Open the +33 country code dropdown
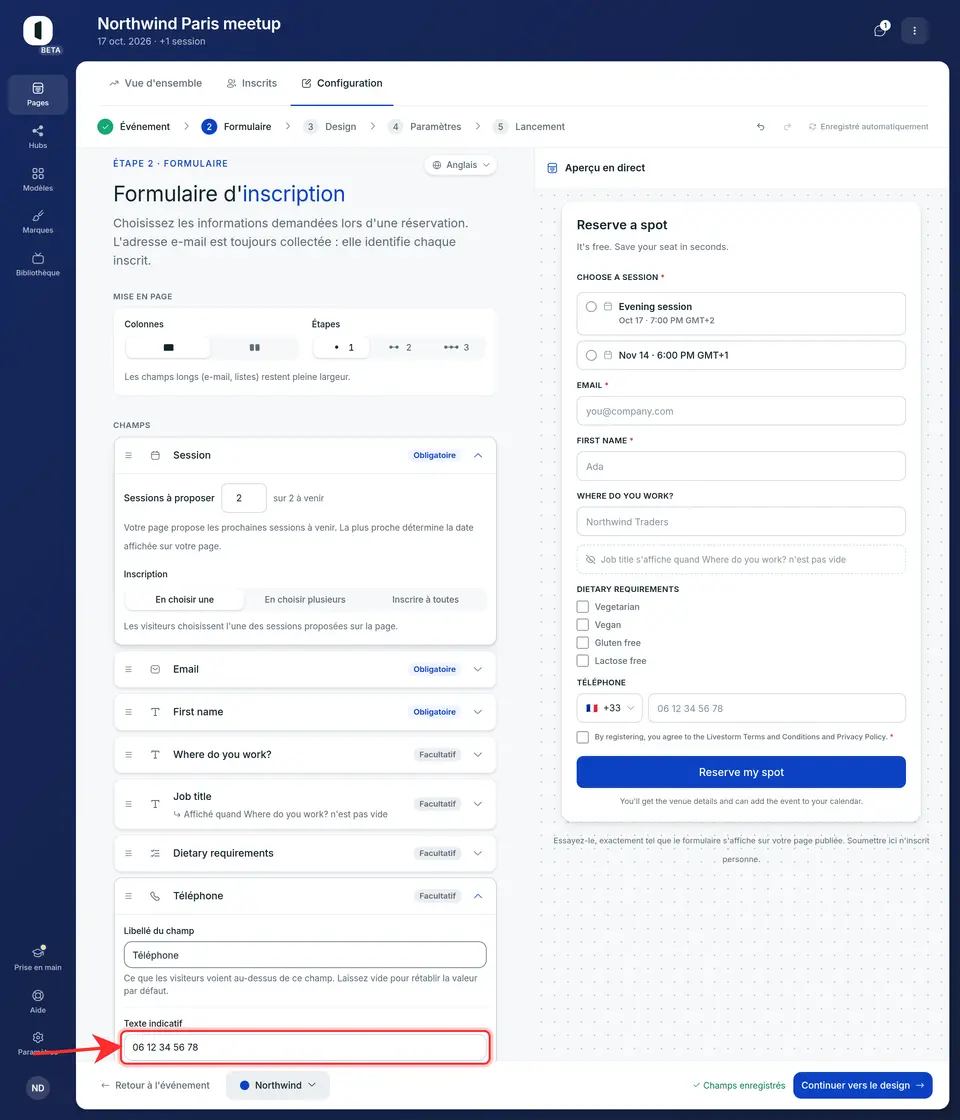Viewport: 960px width, 1120px height. (609, 708)
